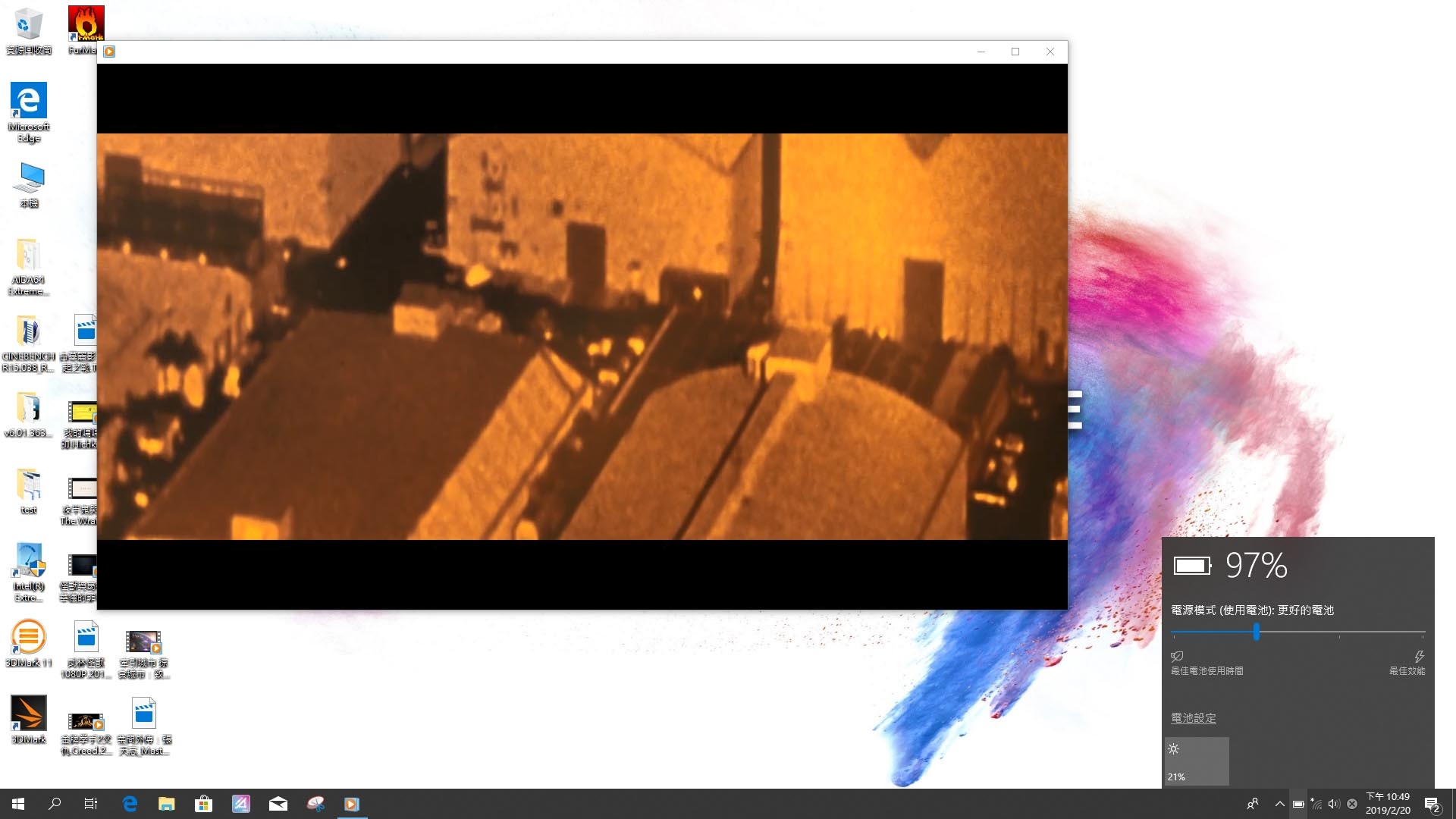Open the People icon in the taskbar

pyautogui.click(x=1253, y=804)
